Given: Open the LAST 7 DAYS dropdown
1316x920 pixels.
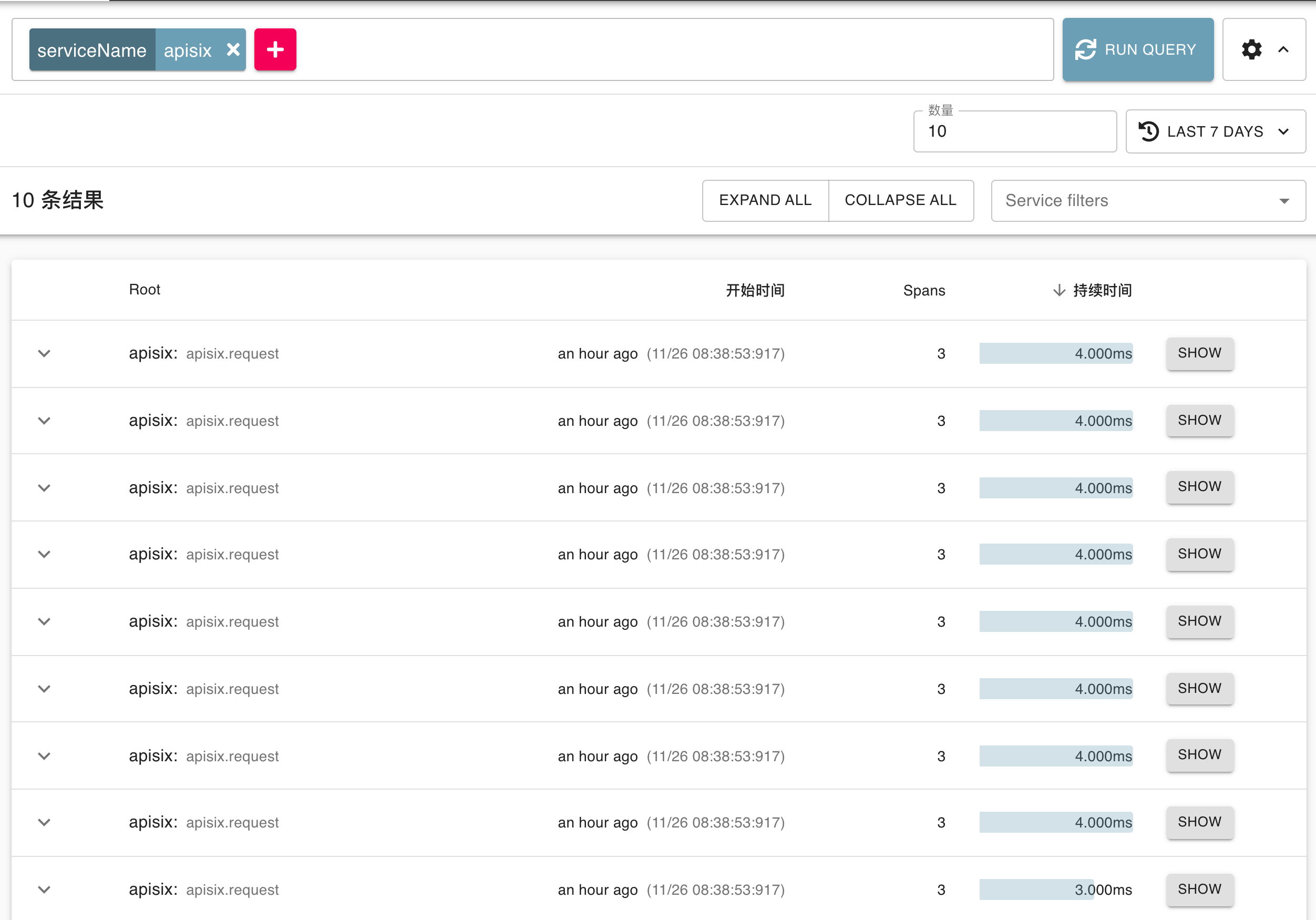Looking at the screenshot, I should click(x=1215, y=131).
